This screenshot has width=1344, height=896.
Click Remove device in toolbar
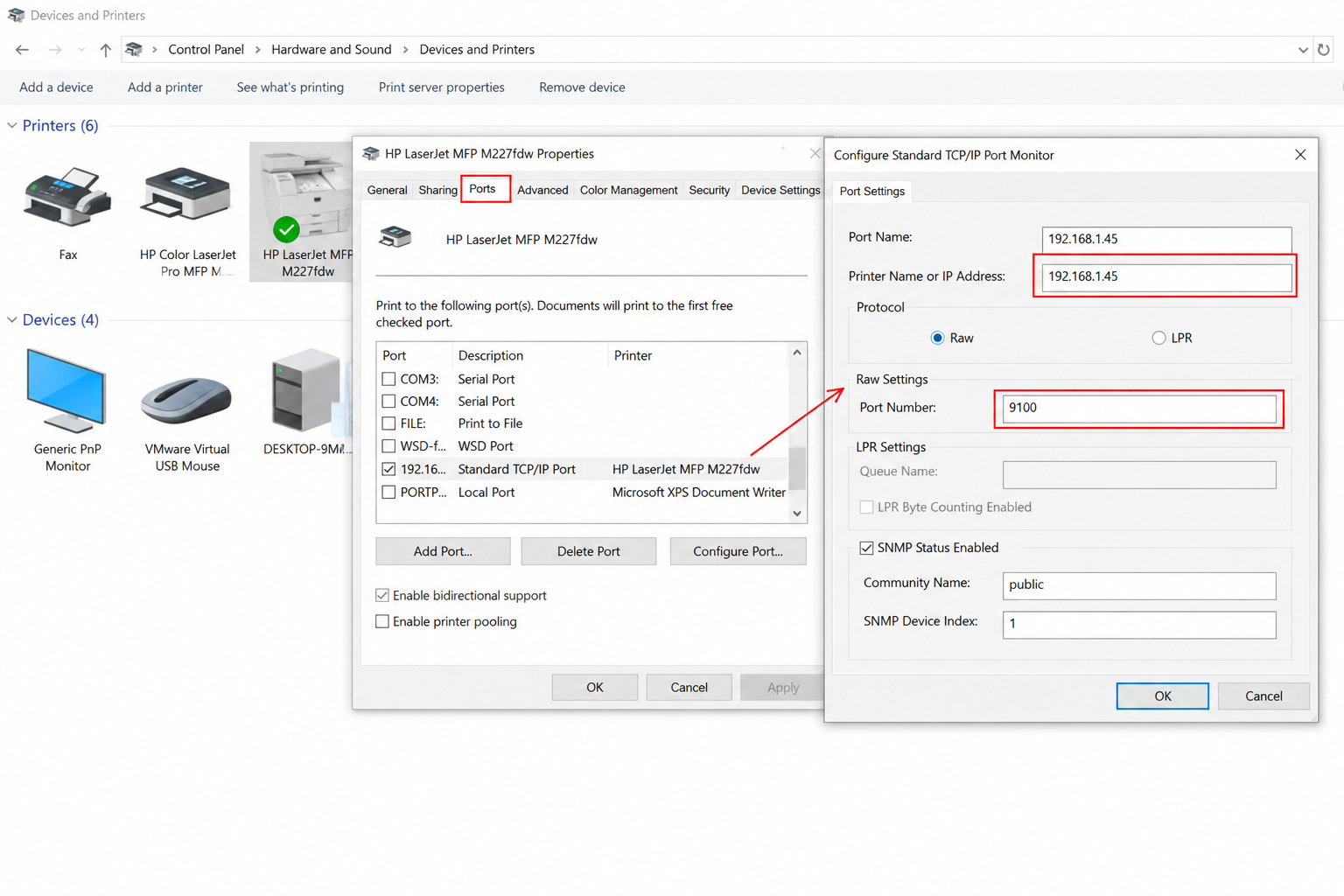point(582,87)
